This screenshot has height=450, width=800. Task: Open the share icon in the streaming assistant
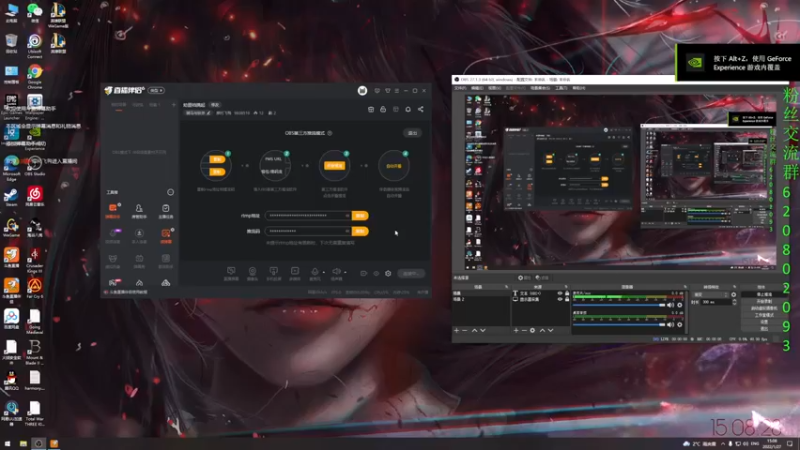point(420,109)
